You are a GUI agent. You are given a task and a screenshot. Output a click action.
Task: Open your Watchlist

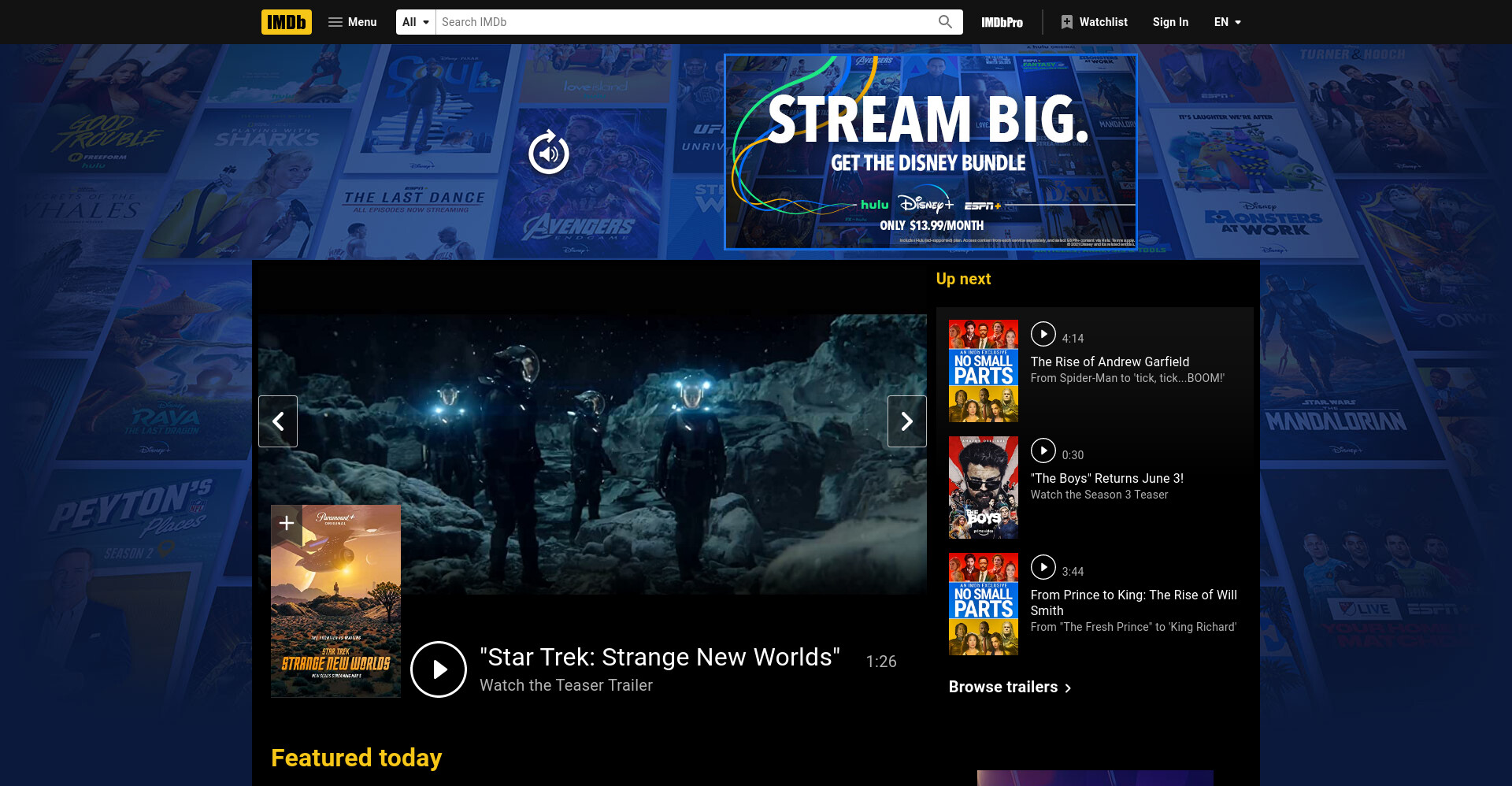pyautogui.click(x=1094, y=22)
